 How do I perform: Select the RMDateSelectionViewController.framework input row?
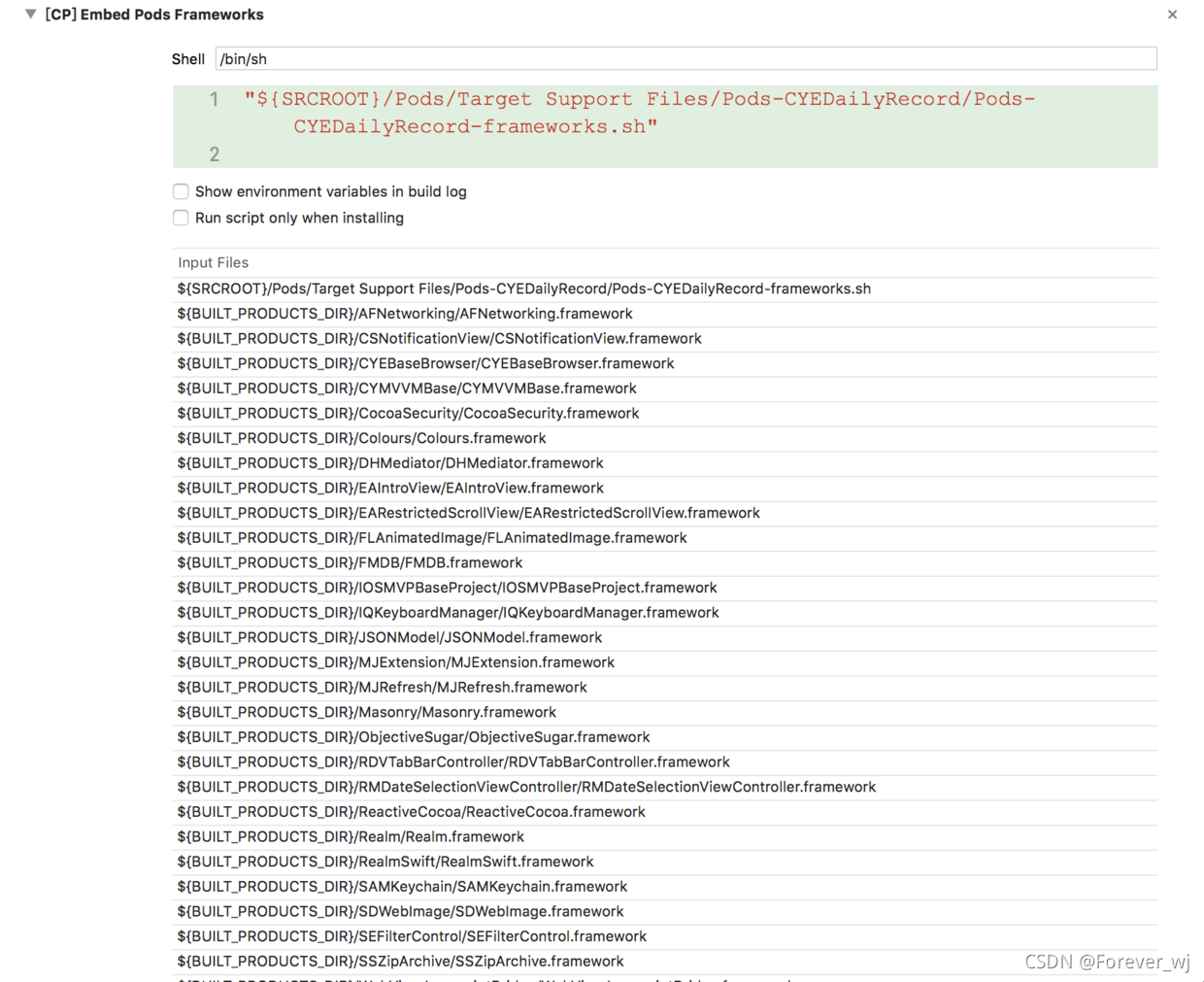click(665, 788)
